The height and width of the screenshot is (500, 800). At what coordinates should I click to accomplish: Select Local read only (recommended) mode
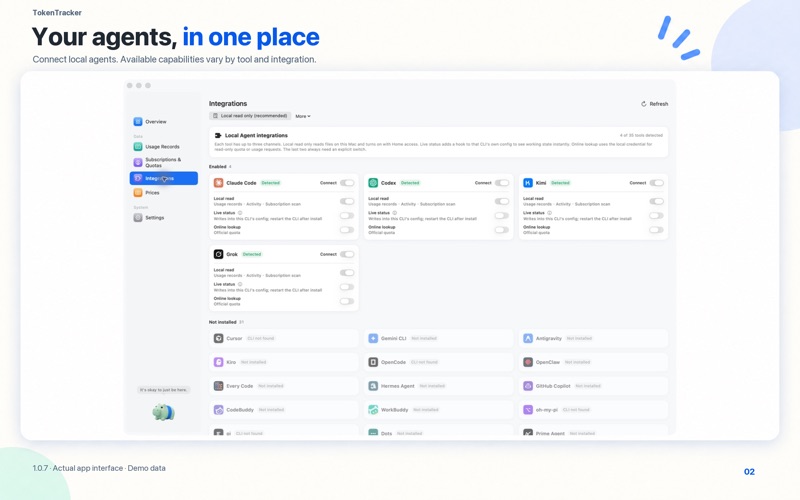[x=250, y=116]
